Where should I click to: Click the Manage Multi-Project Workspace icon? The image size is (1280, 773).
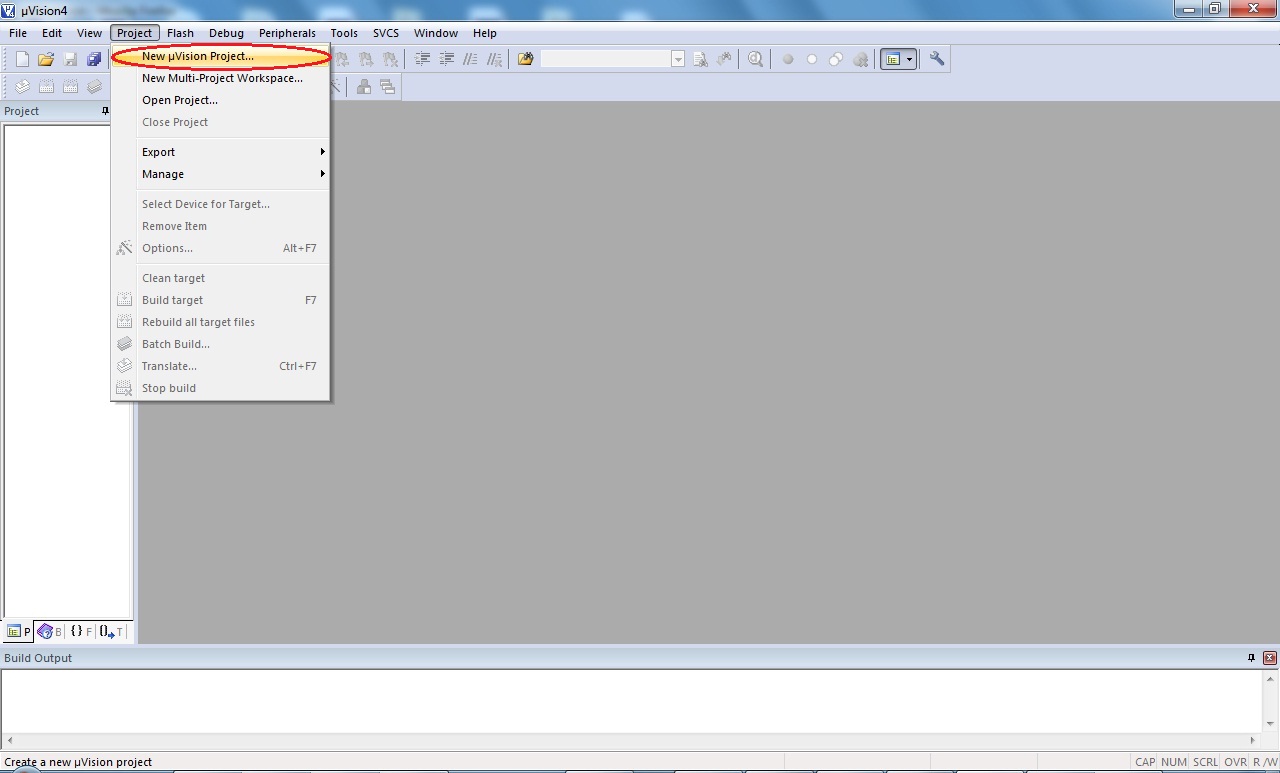[x=388, y=87]
